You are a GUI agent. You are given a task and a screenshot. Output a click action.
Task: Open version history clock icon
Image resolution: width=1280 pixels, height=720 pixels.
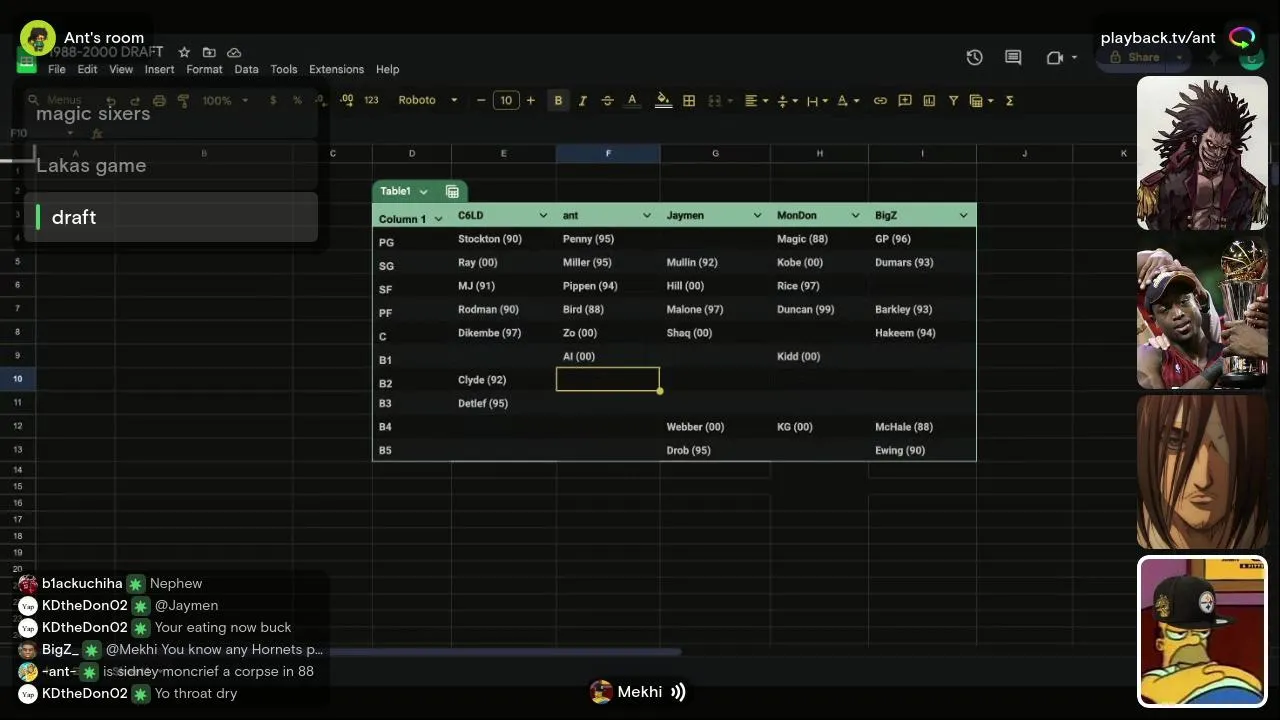(974, 57)
